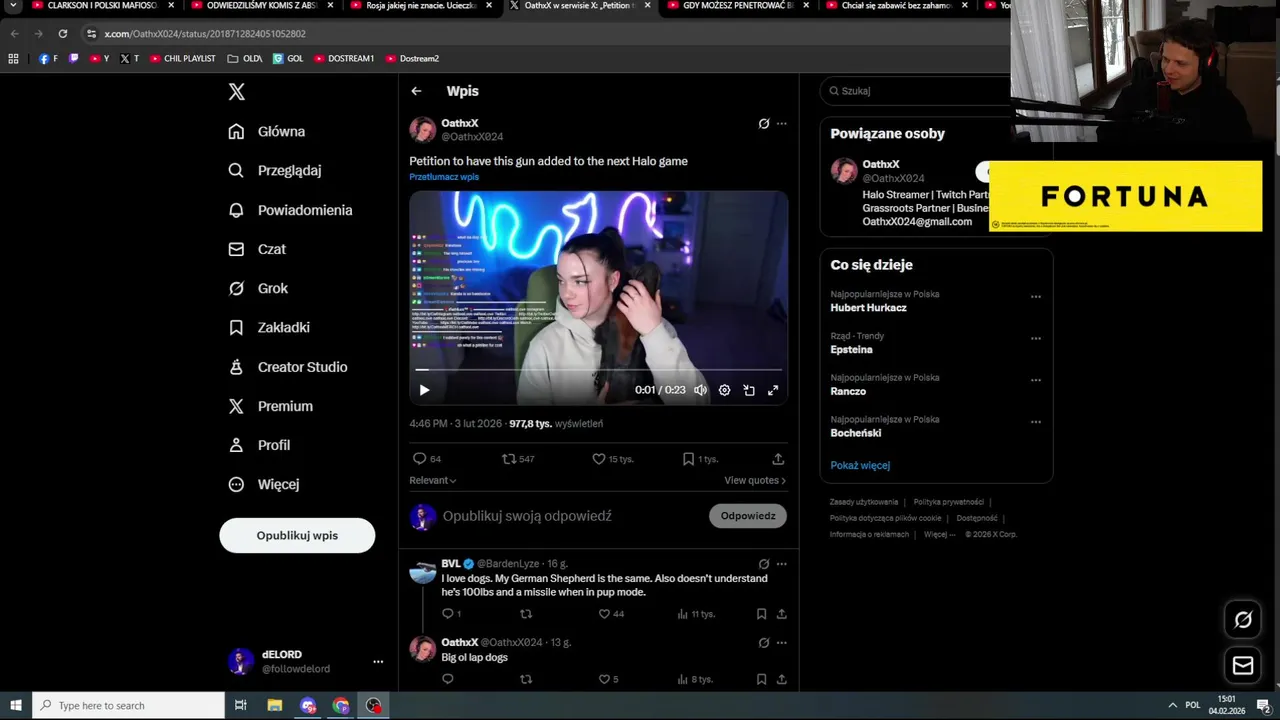Open the Zasady użytkowania link

click(864, 502)
